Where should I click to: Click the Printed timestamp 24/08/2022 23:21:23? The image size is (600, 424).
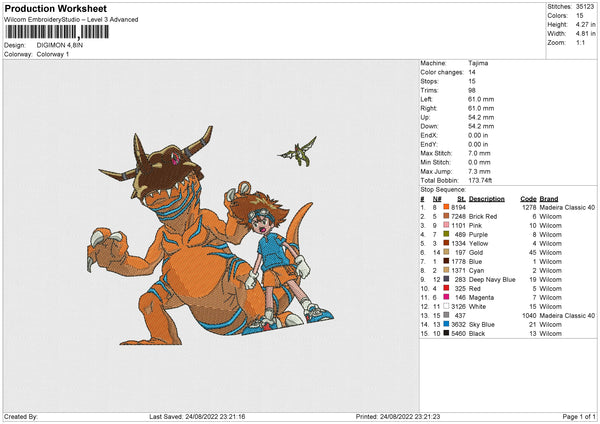tap(410, 416)
